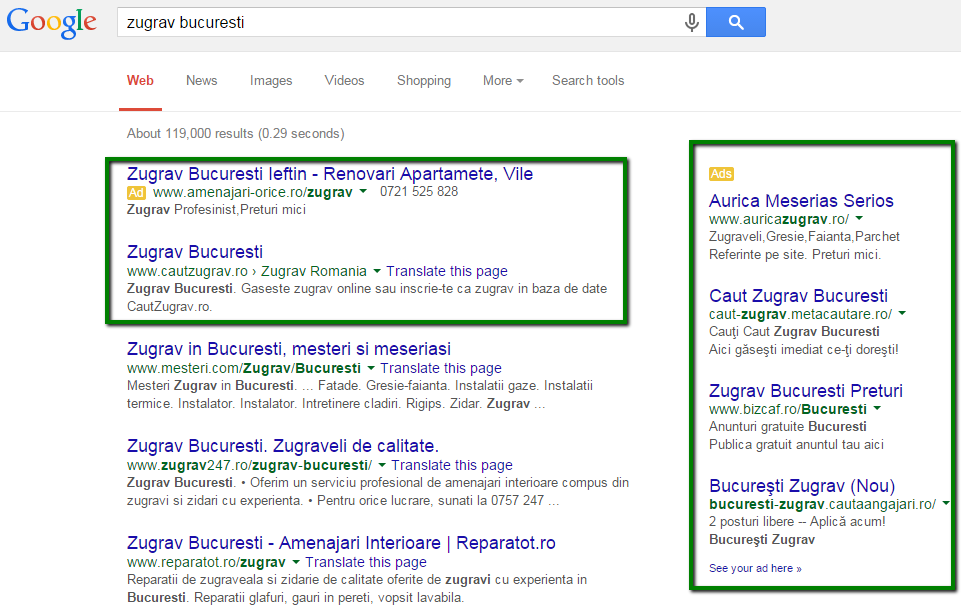Open the Aurica Meserias Serios ad

801,201
